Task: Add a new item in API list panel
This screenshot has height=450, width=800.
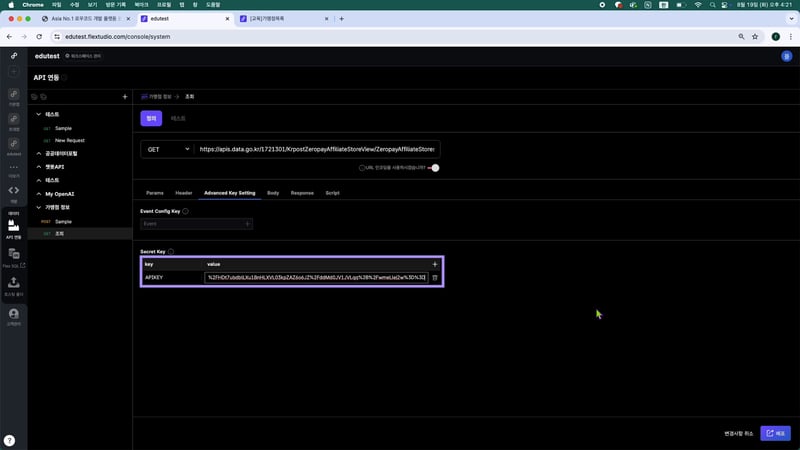Action: pyautogui.click(x=124, y=97)
